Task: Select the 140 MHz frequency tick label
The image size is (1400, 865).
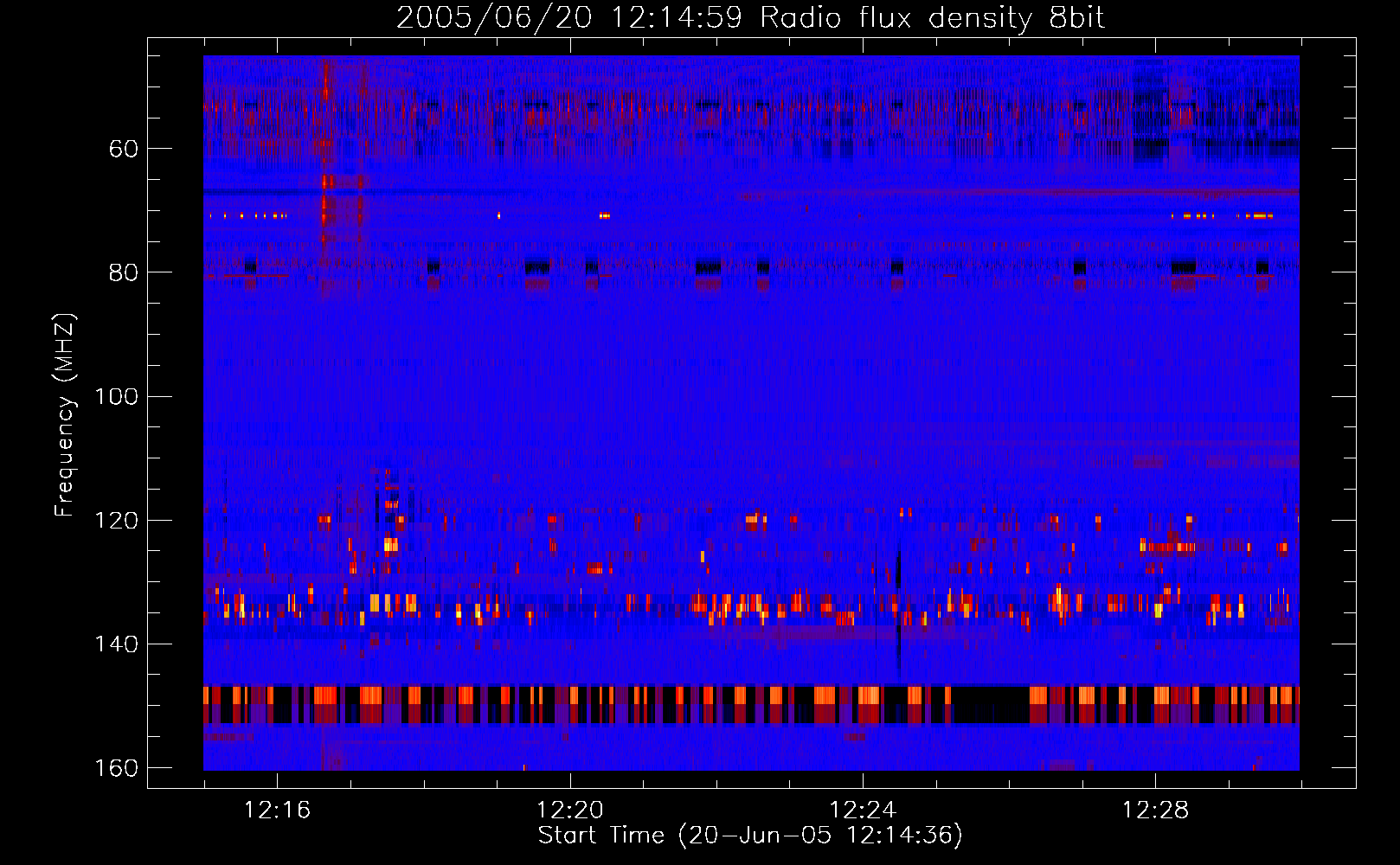Action: click(x=117, y=644)
